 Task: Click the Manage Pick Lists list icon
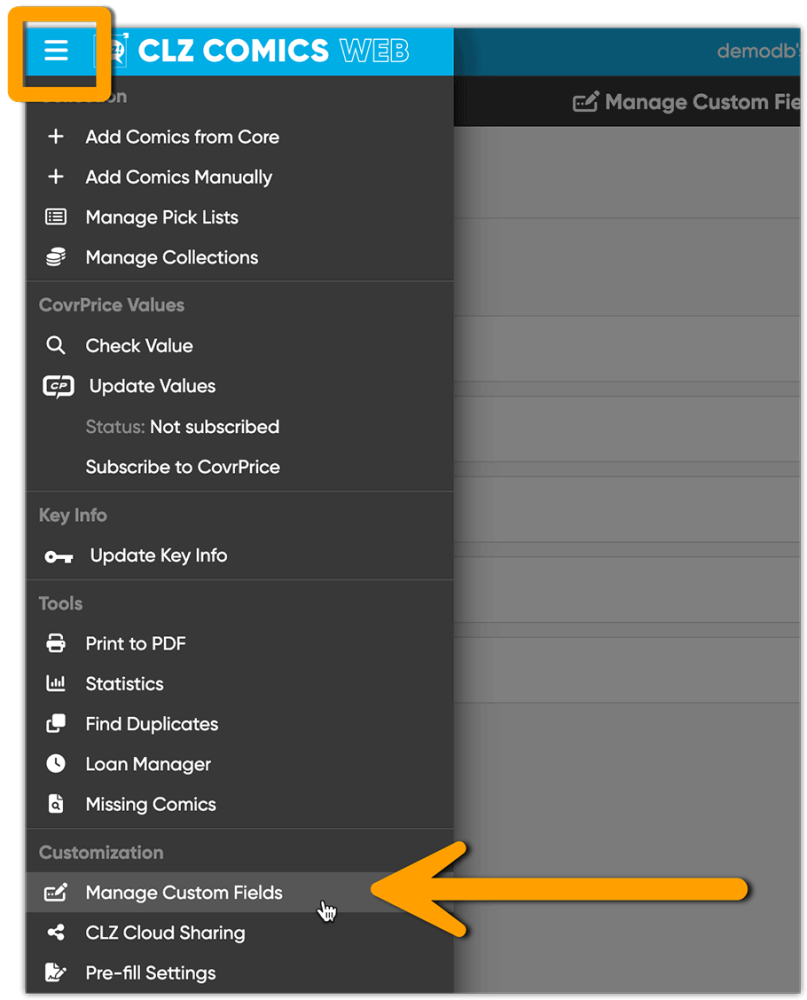tap(56, 217)
